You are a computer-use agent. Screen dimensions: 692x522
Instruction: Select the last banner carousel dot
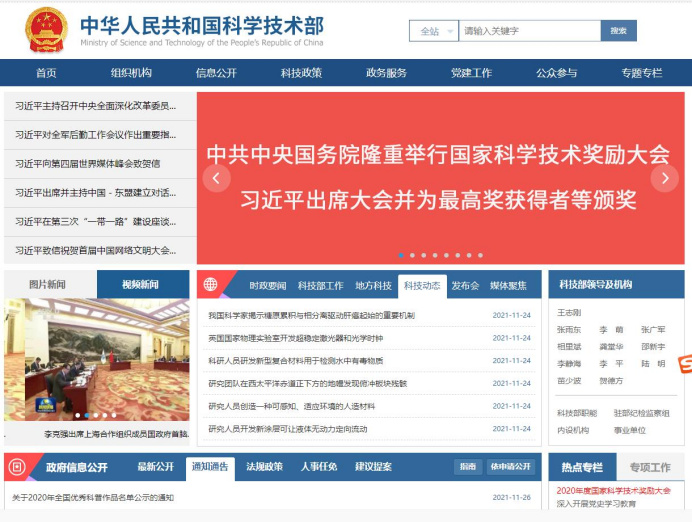(480, 255)
